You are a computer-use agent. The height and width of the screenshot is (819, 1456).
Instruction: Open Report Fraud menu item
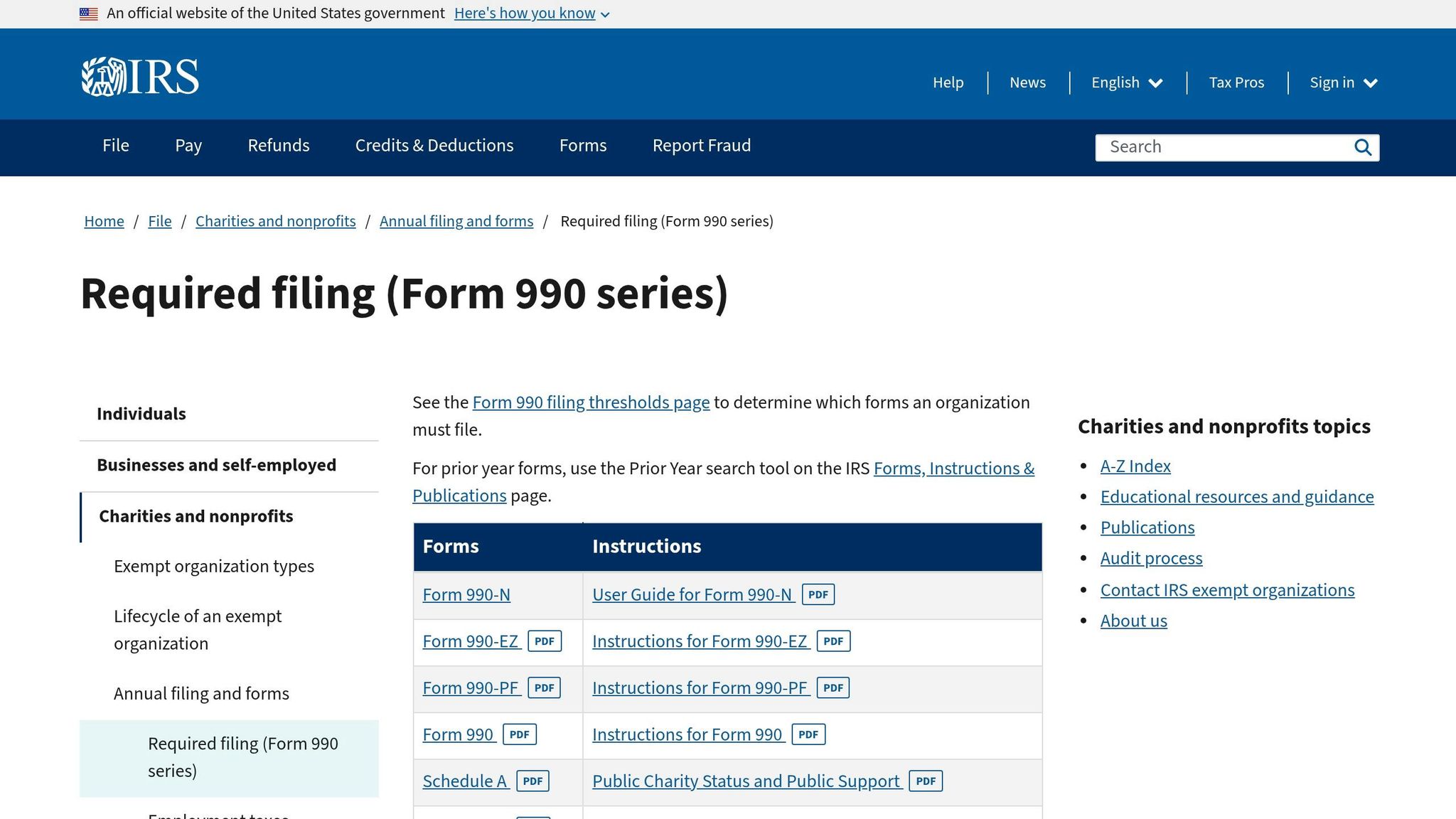[702, 146]
